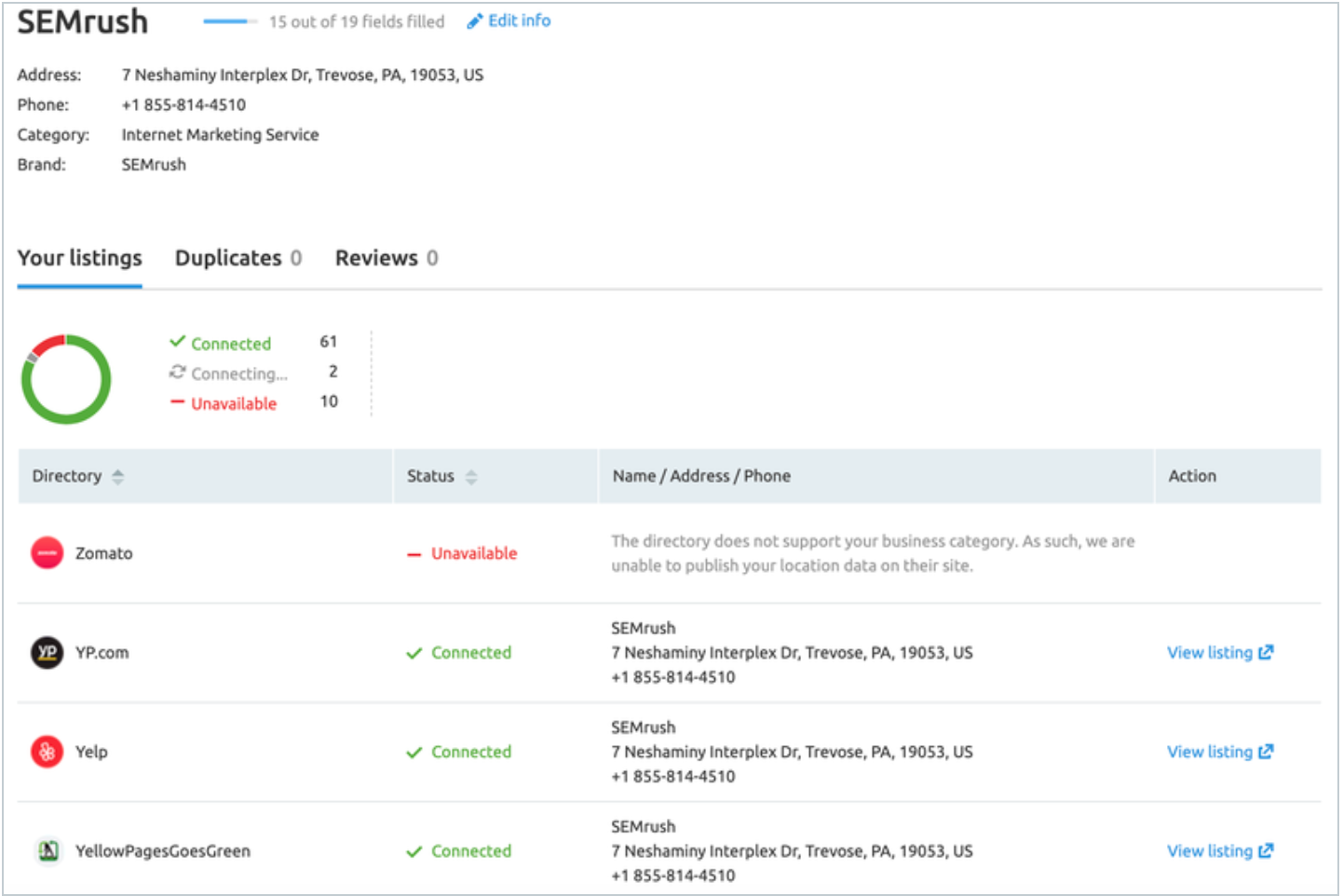1343x896 pixels.
Task: Click the Connected status text for Yelp
Action: tap(471, 752)
